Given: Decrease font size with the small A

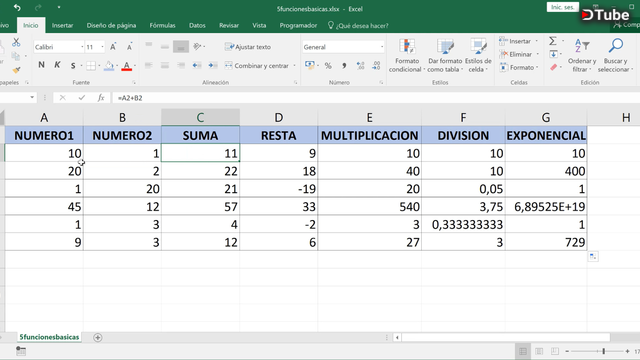Looking at the screenshot, I should click(129, 47).
